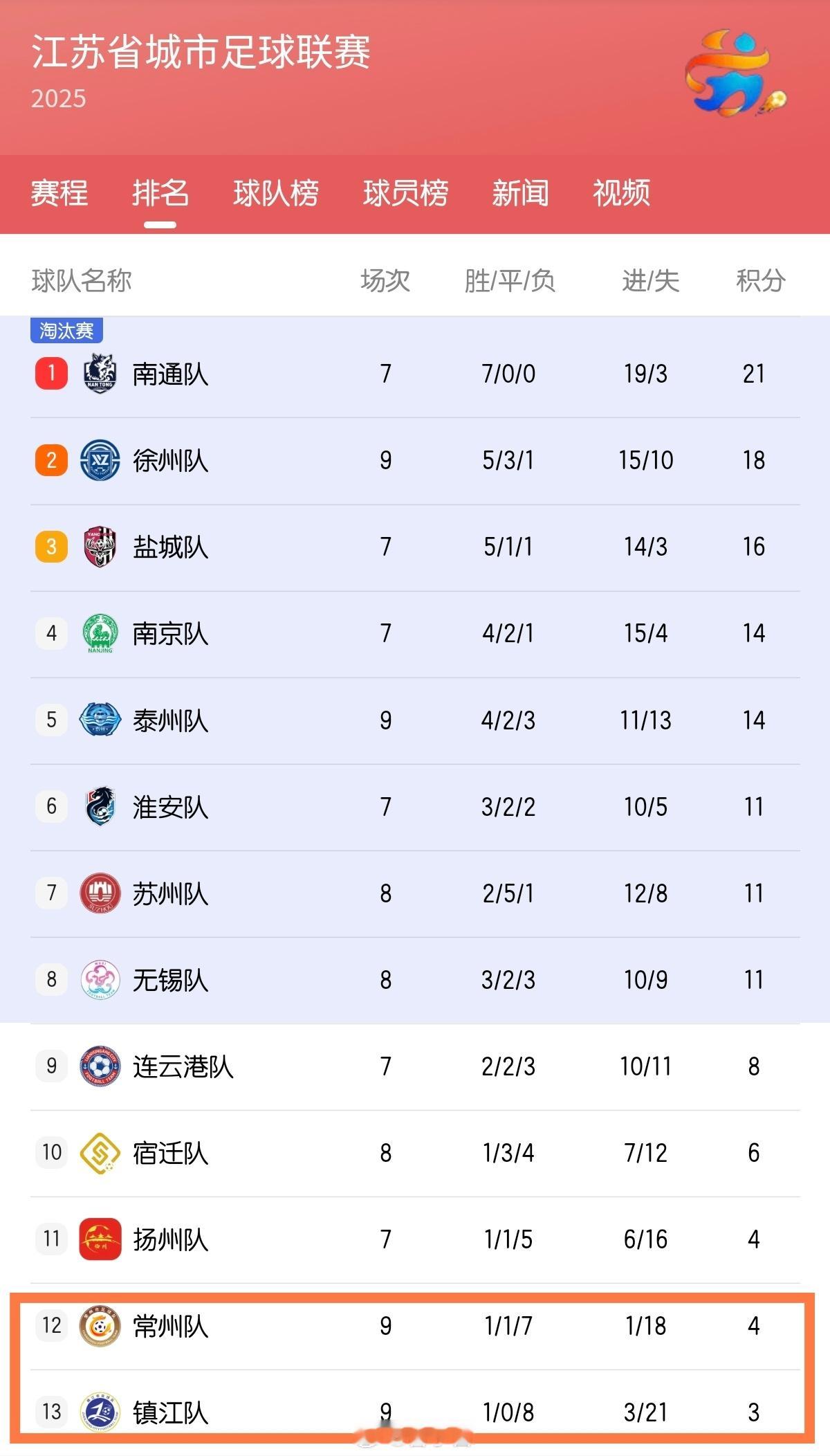Screen dimensions: 830x1456
Task: Tap the 徐州队 team badge icon
Action: point(100,460)
